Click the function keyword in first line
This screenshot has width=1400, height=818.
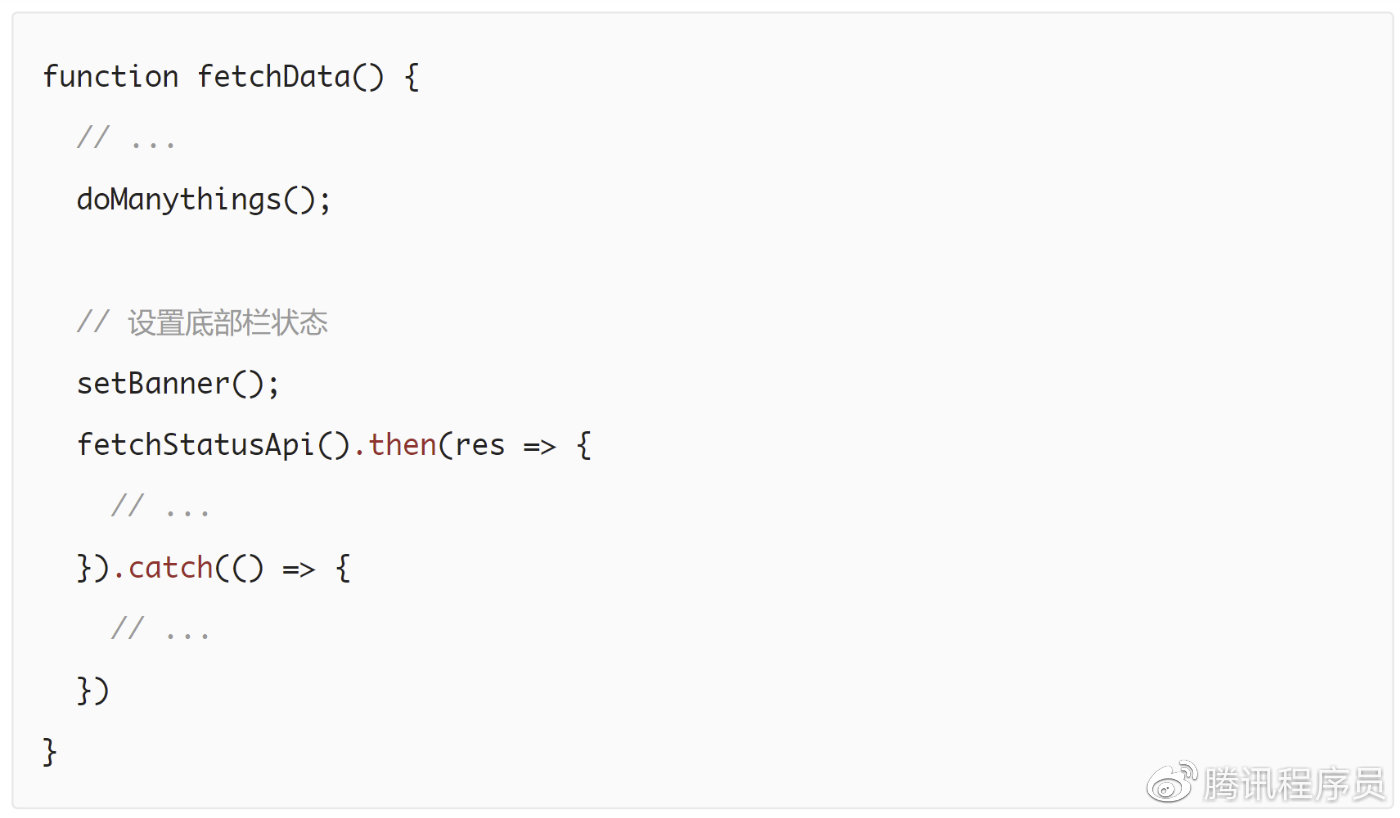(111, 77)
